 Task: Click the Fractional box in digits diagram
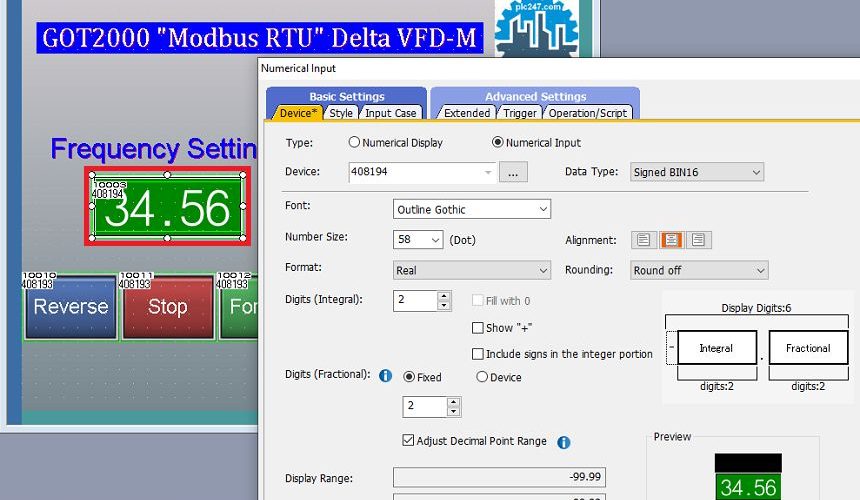tap(808, 348)
